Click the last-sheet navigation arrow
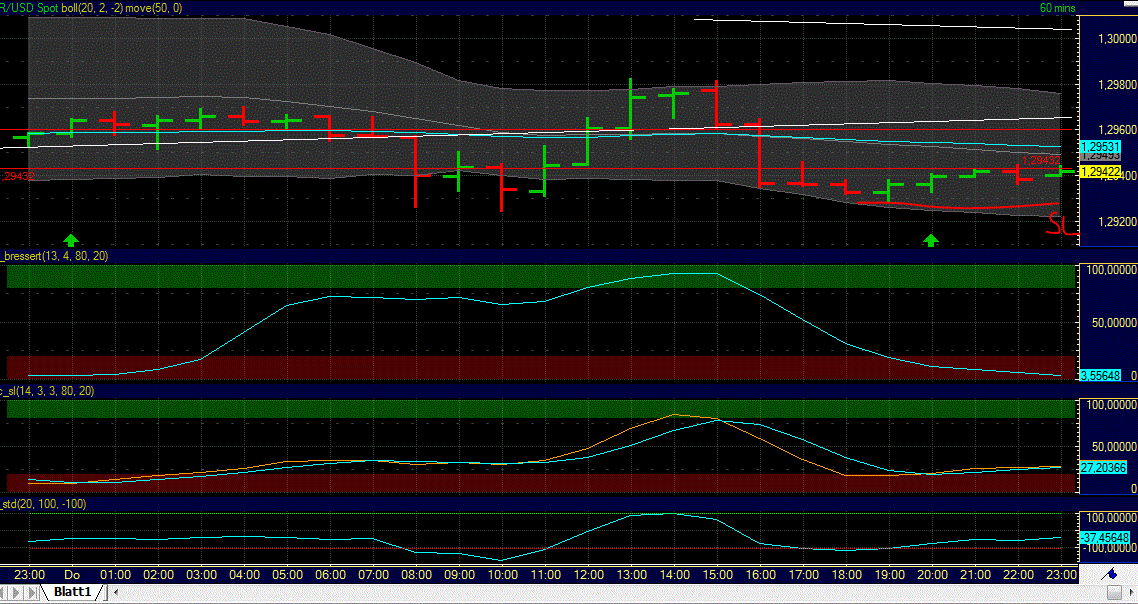This screenshot has height=604, width=1138. (31, 591)
